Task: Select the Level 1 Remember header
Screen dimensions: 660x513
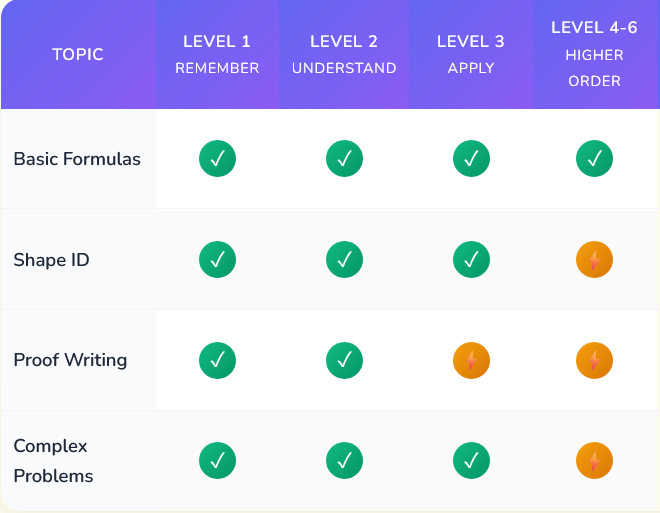Action: 217,54
